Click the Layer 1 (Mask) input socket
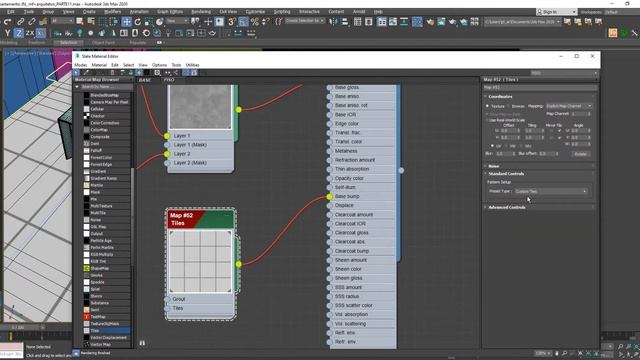The width and height of the screenshot is (640, 360). click(x=167, y=145)
